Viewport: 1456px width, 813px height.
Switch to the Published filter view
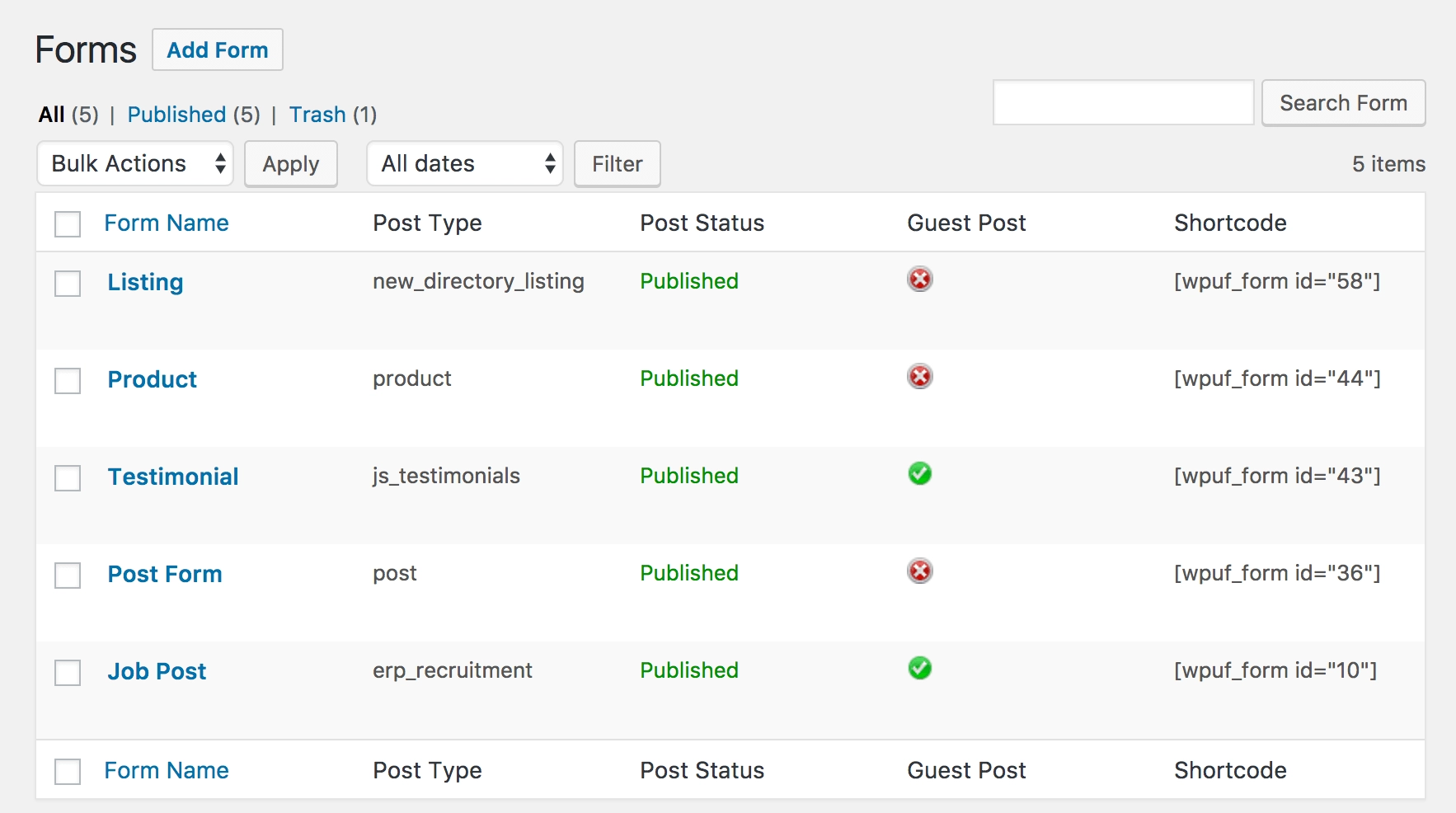point(176,115)
